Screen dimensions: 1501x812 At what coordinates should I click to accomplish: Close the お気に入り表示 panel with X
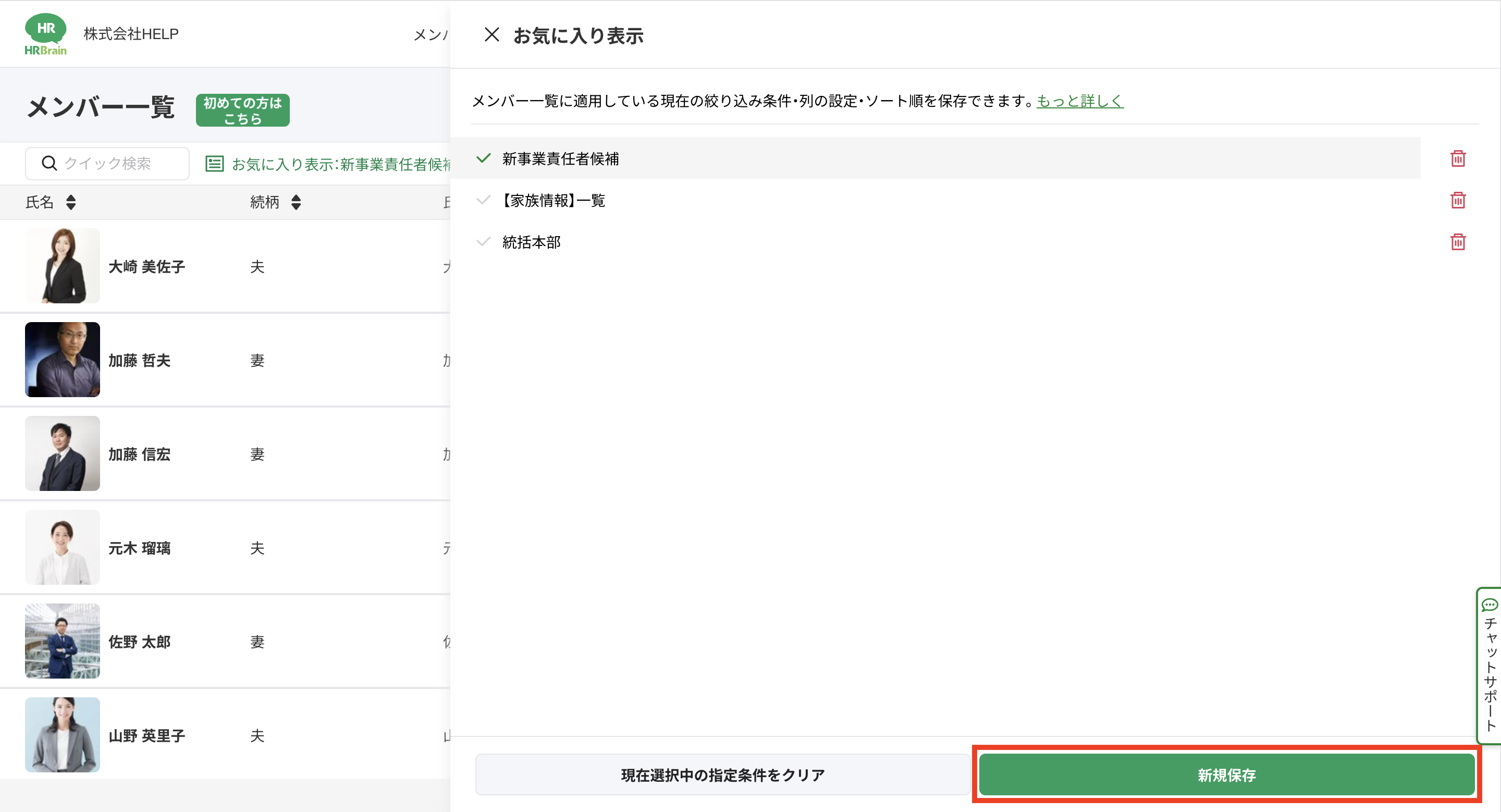(x=491, y=35)
